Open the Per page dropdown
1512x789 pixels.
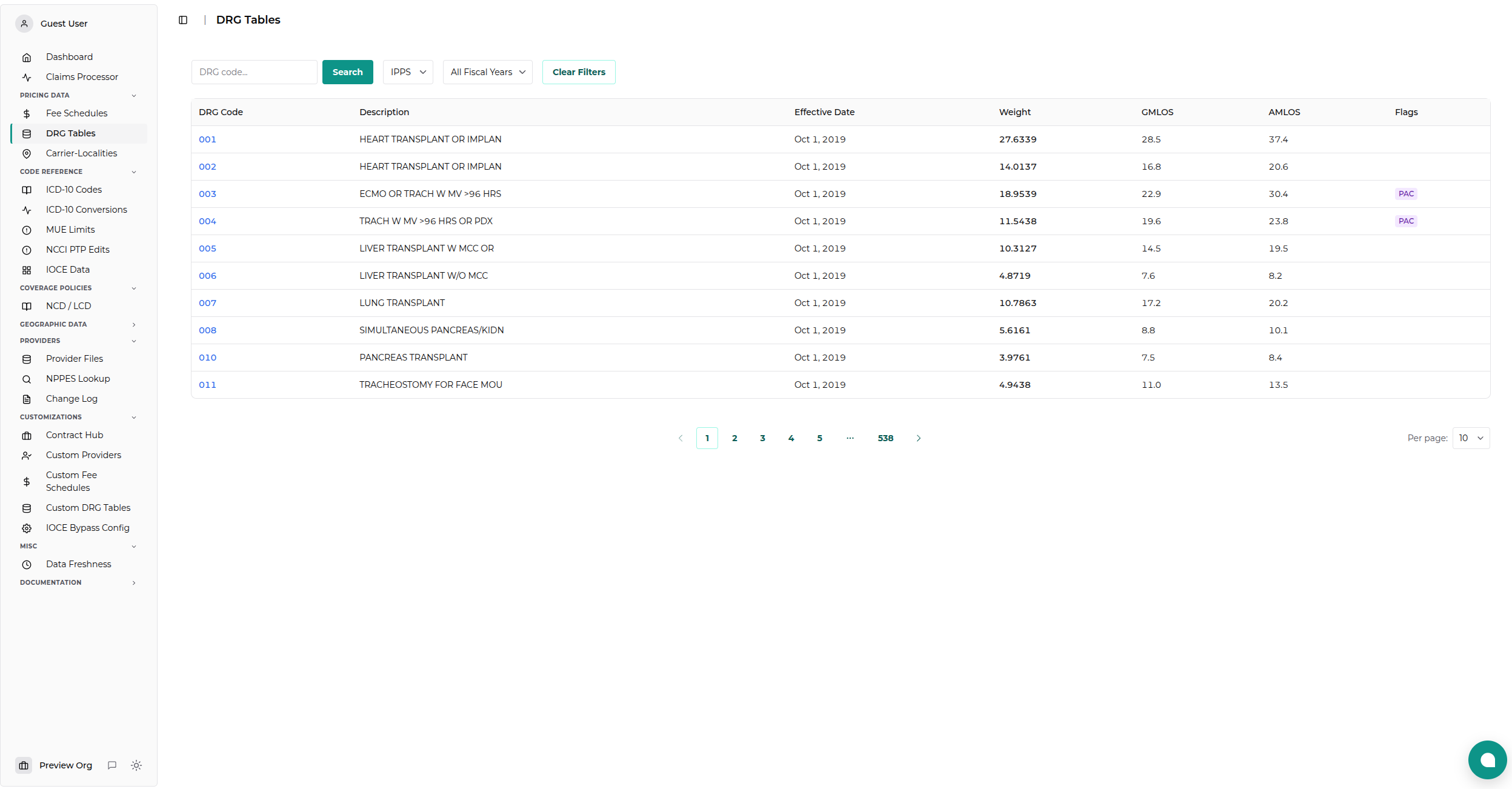(x=1471, y=438)
